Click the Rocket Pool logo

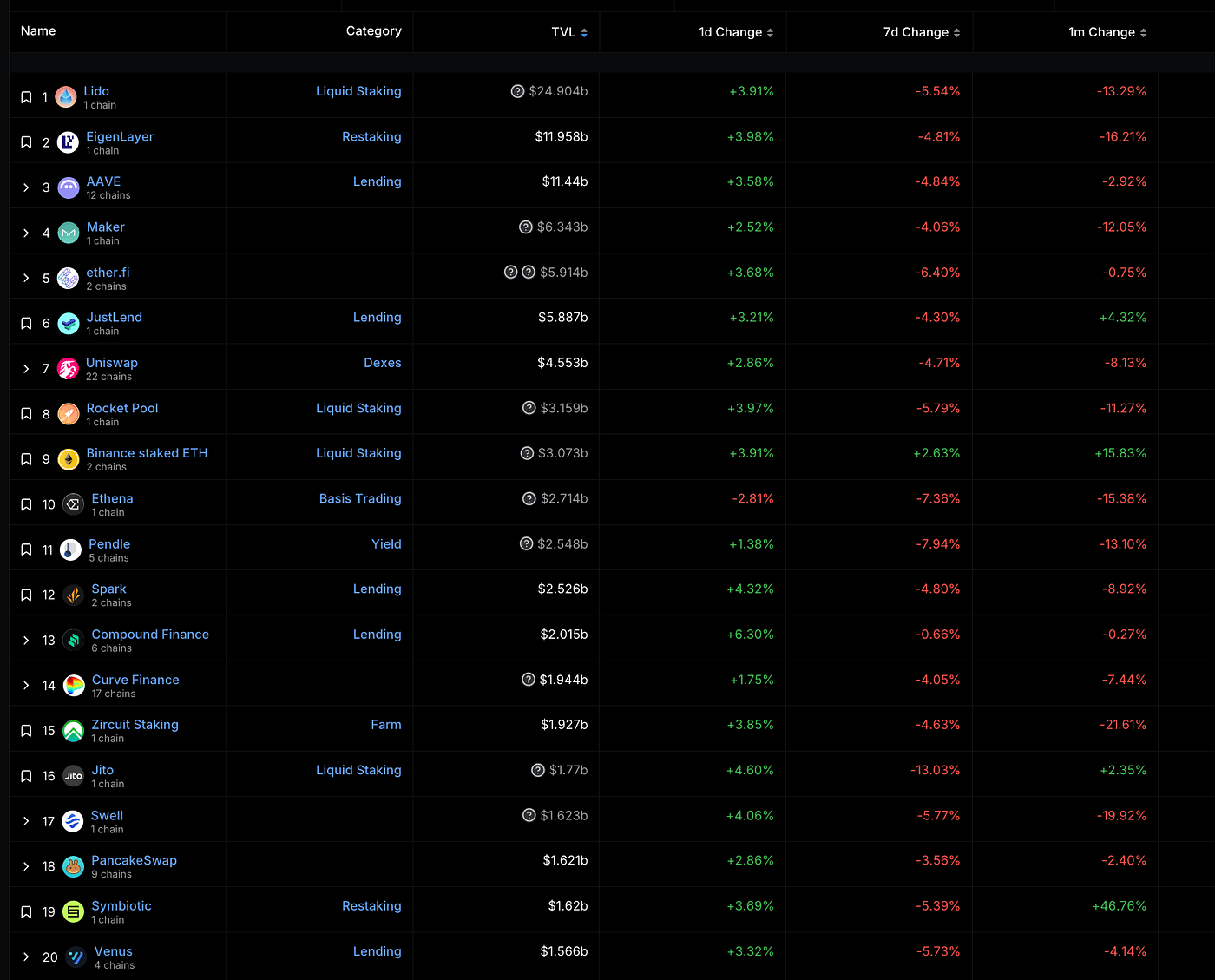pyautogui.click(x=68, y=414)
